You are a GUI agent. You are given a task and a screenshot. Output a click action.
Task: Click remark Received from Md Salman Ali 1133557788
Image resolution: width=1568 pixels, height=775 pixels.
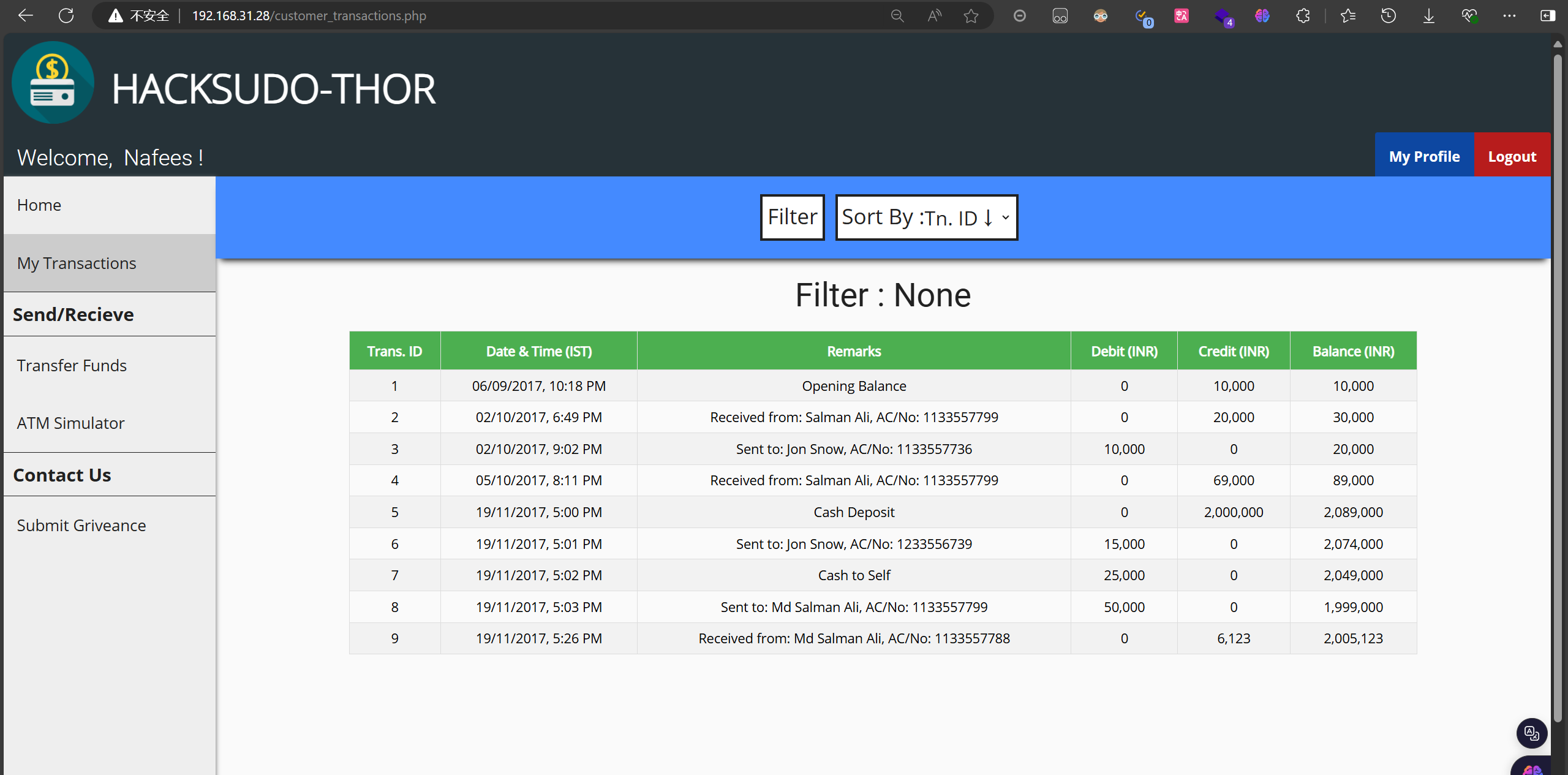pyautogui.click(x=854, y=638)
